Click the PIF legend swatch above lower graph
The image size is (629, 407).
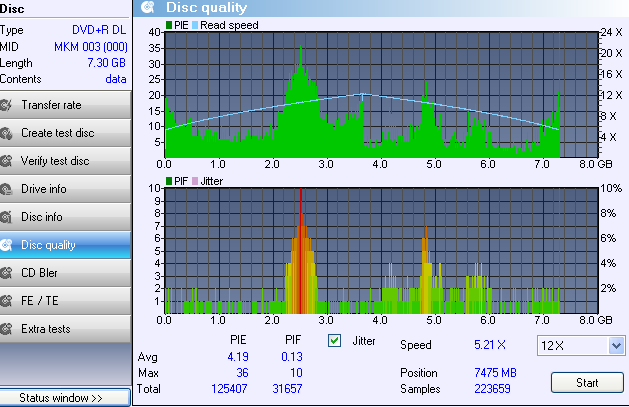pos(168,181)
